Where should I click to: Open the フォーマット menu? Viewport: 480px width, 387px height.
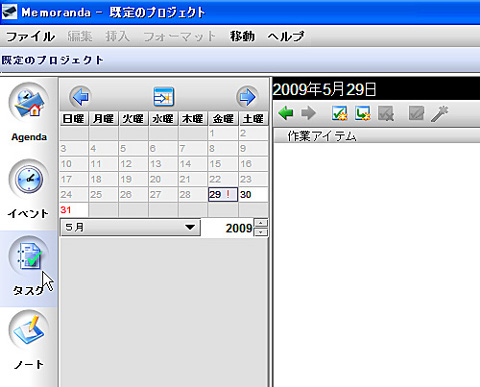point(180,36)
